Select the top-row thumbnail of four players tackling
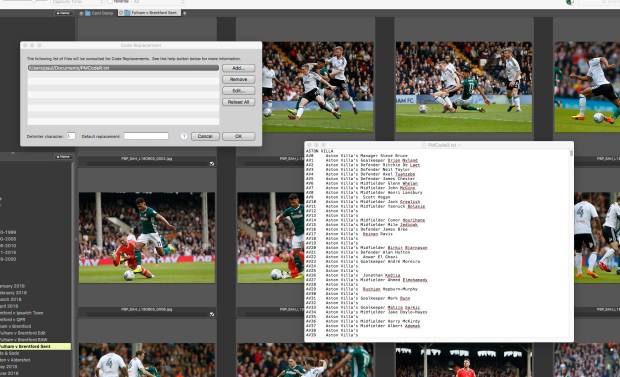Viewport: 620px width, 377px height. tap(318, 87)
